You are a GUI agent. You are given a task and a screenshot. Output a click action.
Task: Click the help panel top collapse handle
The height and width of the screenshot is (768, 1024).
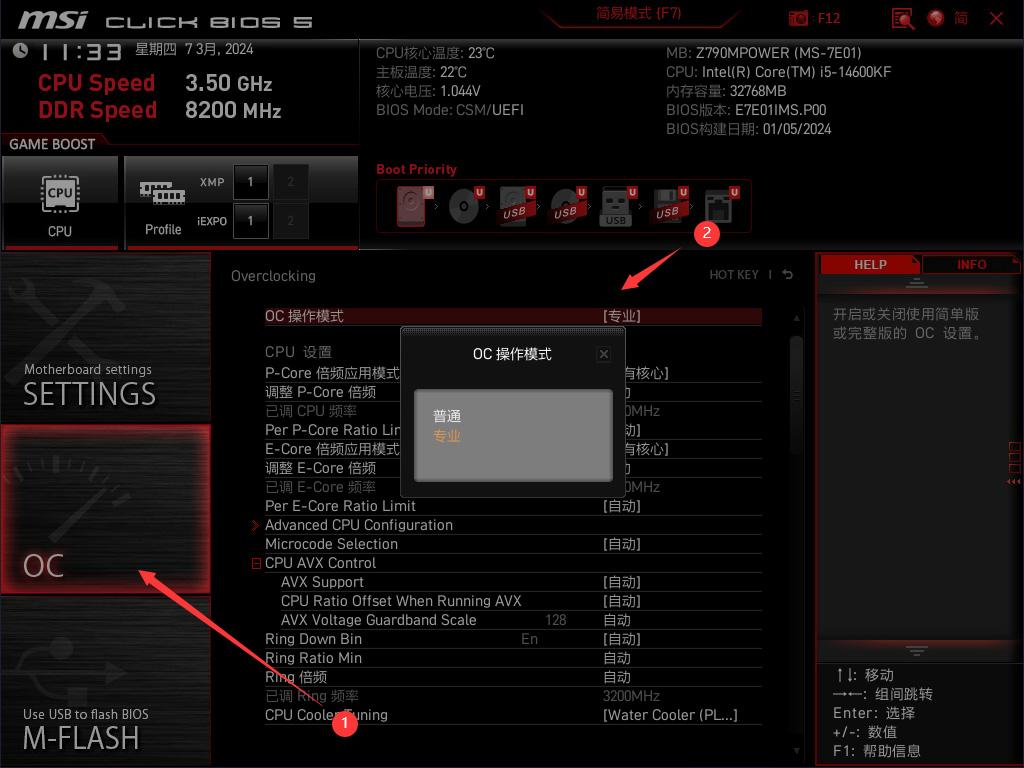pyautogui.click(x=917, y=283)
